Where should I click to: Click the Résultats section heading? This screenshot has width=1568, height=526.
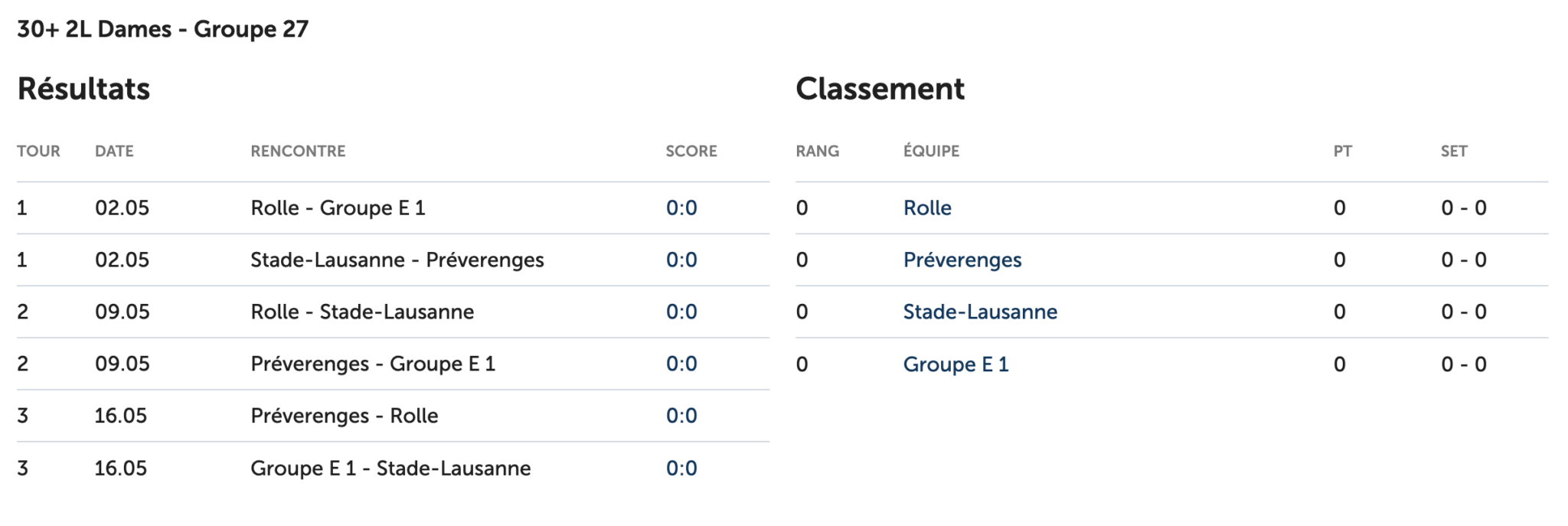click(x=83, y=90)
